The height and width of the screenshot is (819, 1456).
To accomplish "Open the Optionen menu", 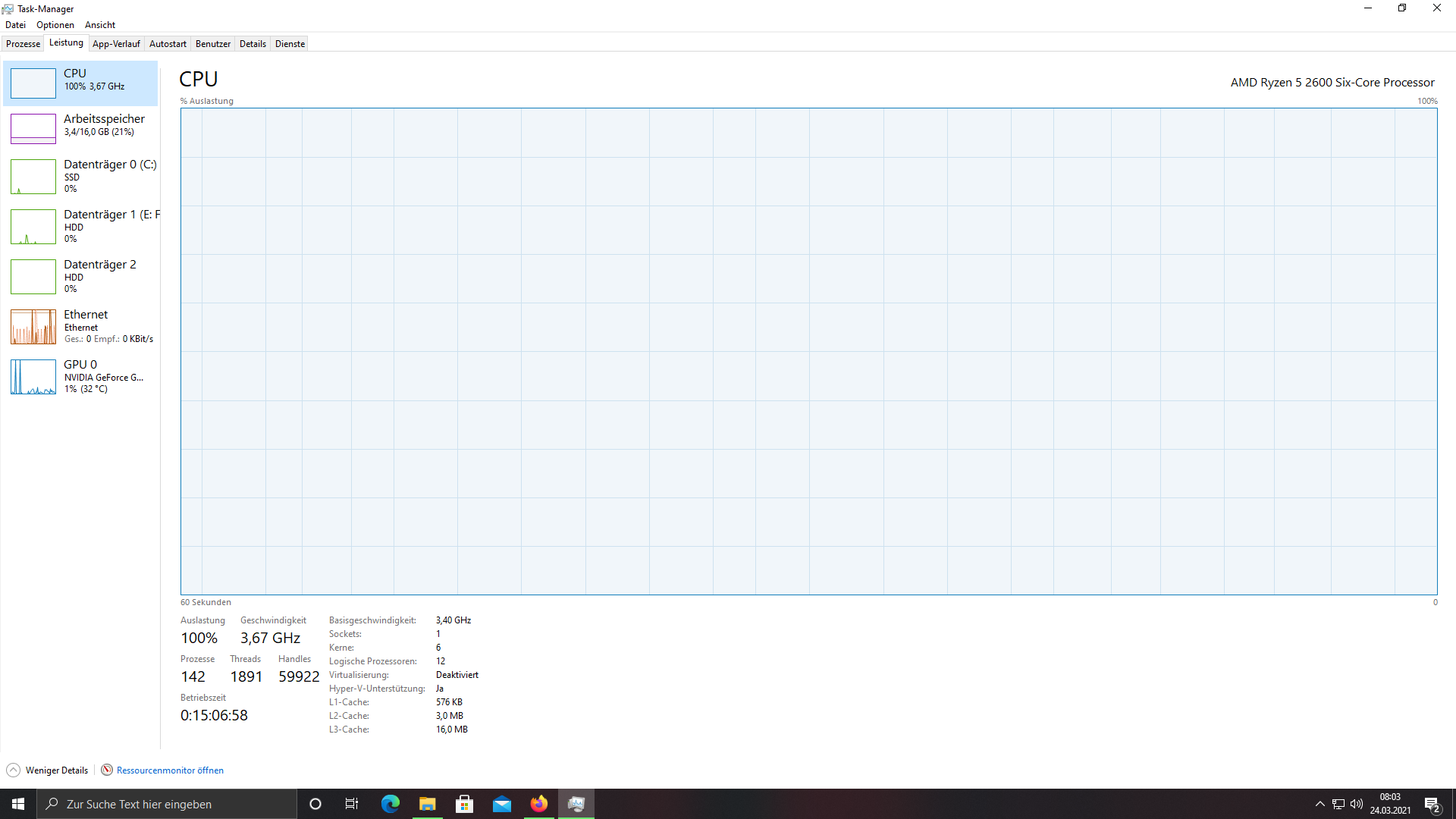I will point(55,25).
